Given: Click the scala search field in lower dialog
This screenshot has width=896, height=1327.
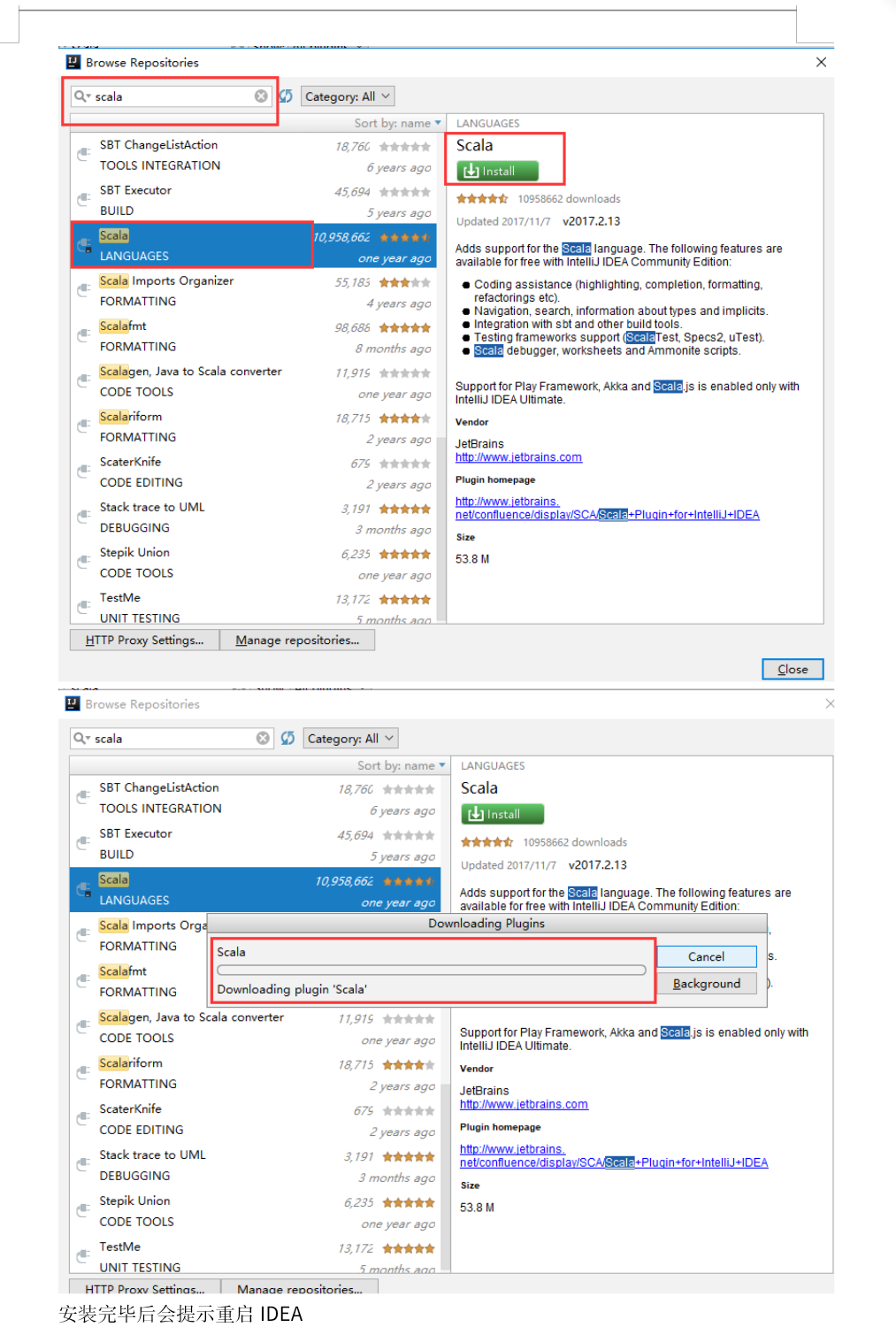Looking at the screenshot, I should pyautogui.click(x=172, y=738).
